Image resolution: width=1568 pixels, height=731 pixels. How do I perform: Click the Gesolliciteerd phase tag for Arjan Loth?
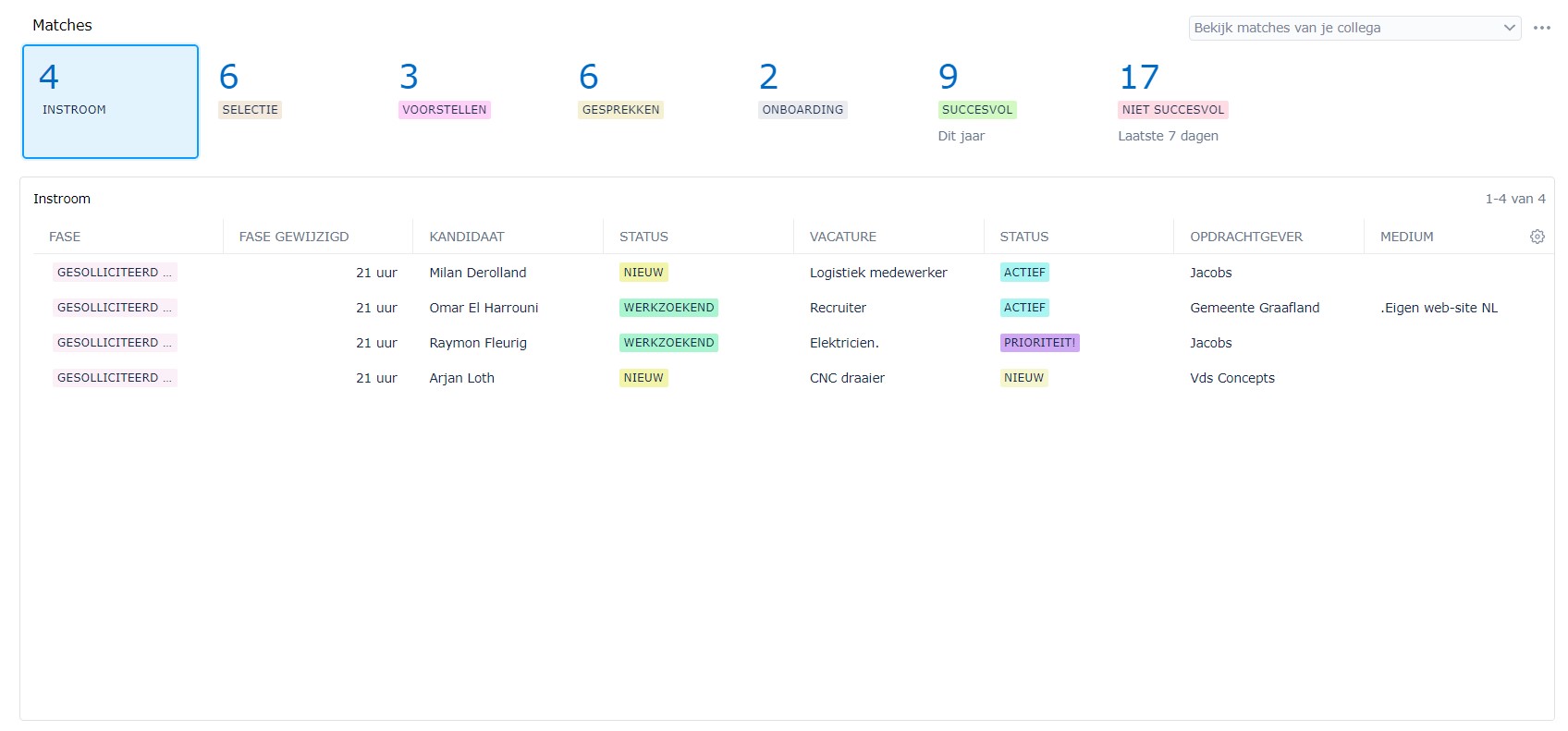[x=114, y=378]
